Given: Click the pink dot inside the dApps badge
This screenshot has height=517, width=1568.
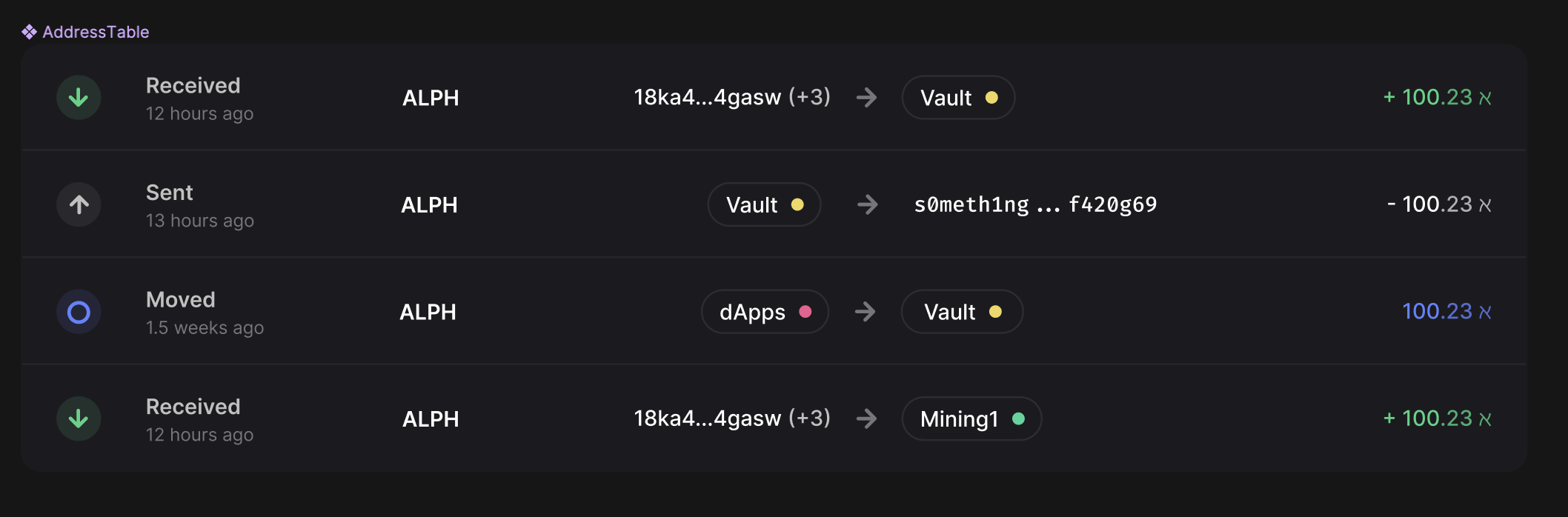Looking at the screenshot, I should pyautogui.click(x=805, y=311).
